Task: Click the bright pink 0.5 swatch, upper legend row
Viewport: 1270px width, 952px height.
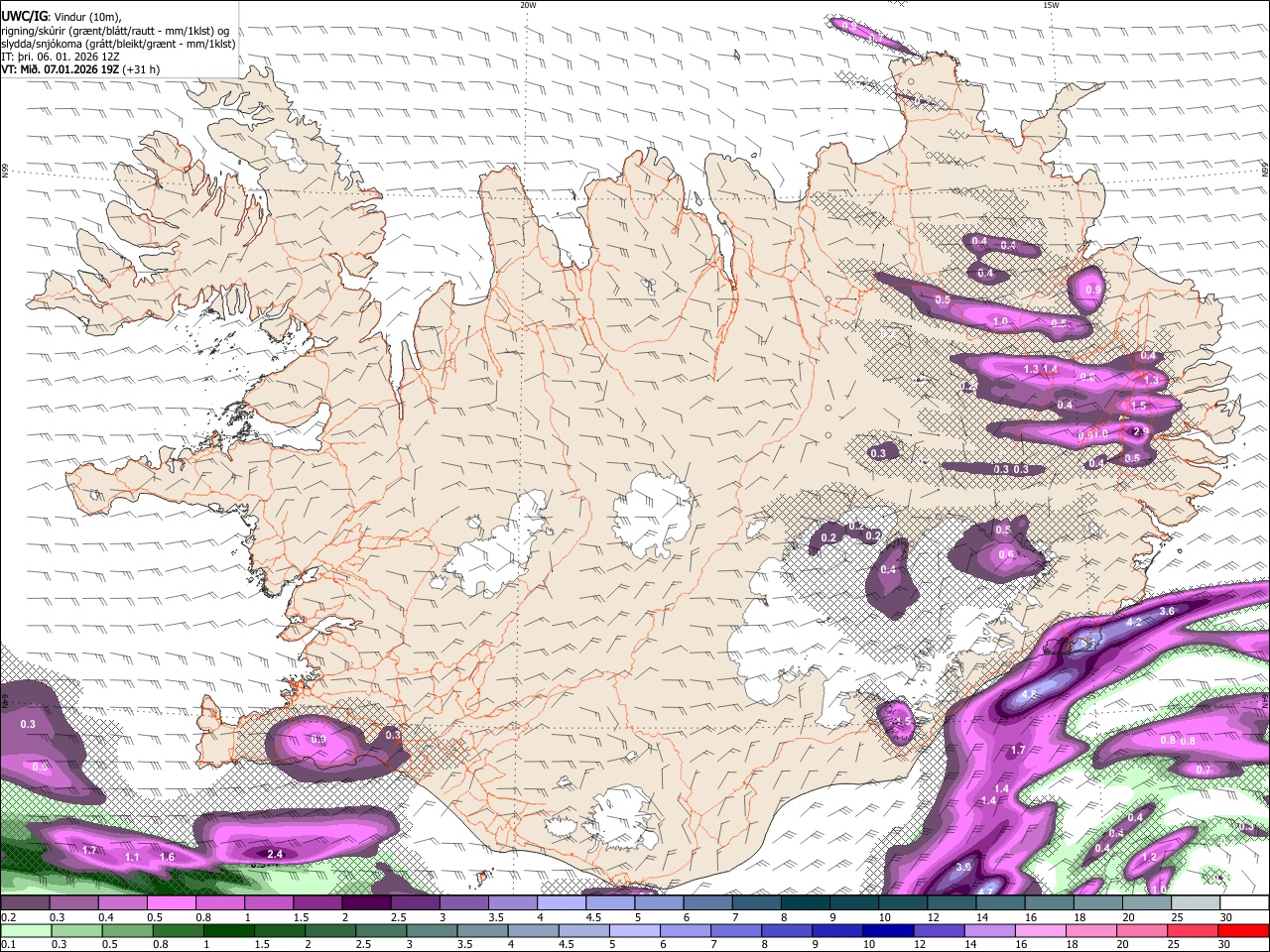Action: click(171, 903)
